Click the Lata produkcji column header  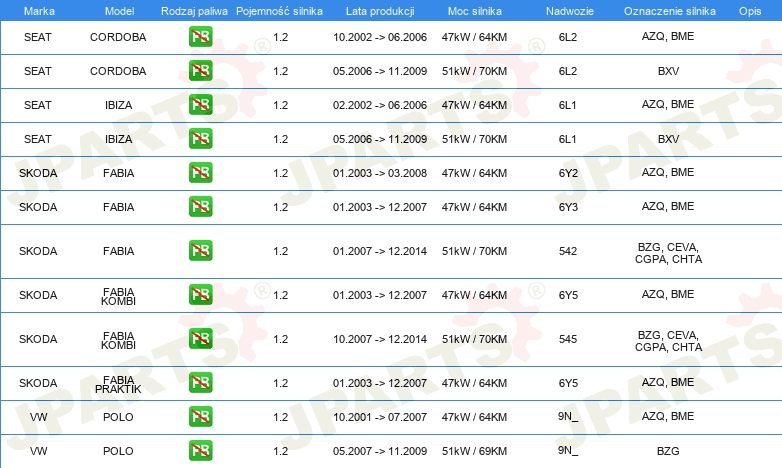[380, 11]
